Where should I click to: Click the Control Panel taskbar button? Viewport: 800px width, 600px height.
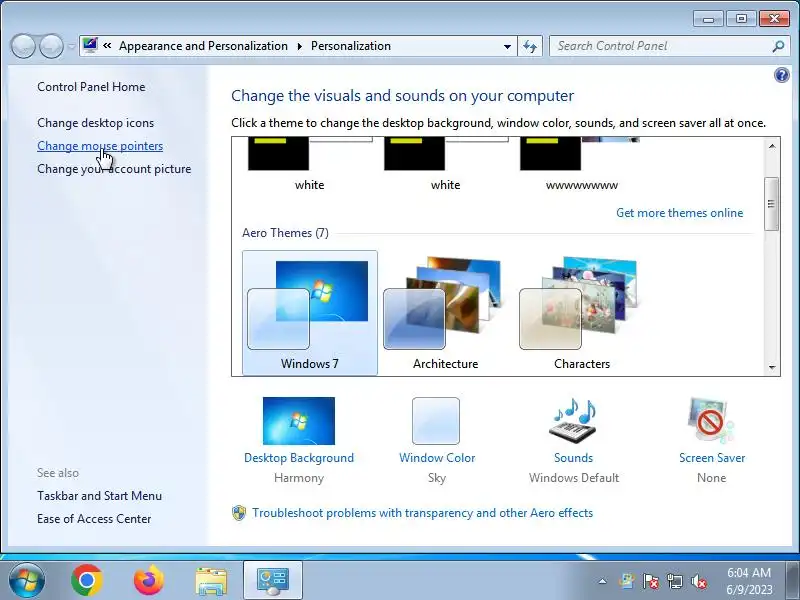(273, 580)
